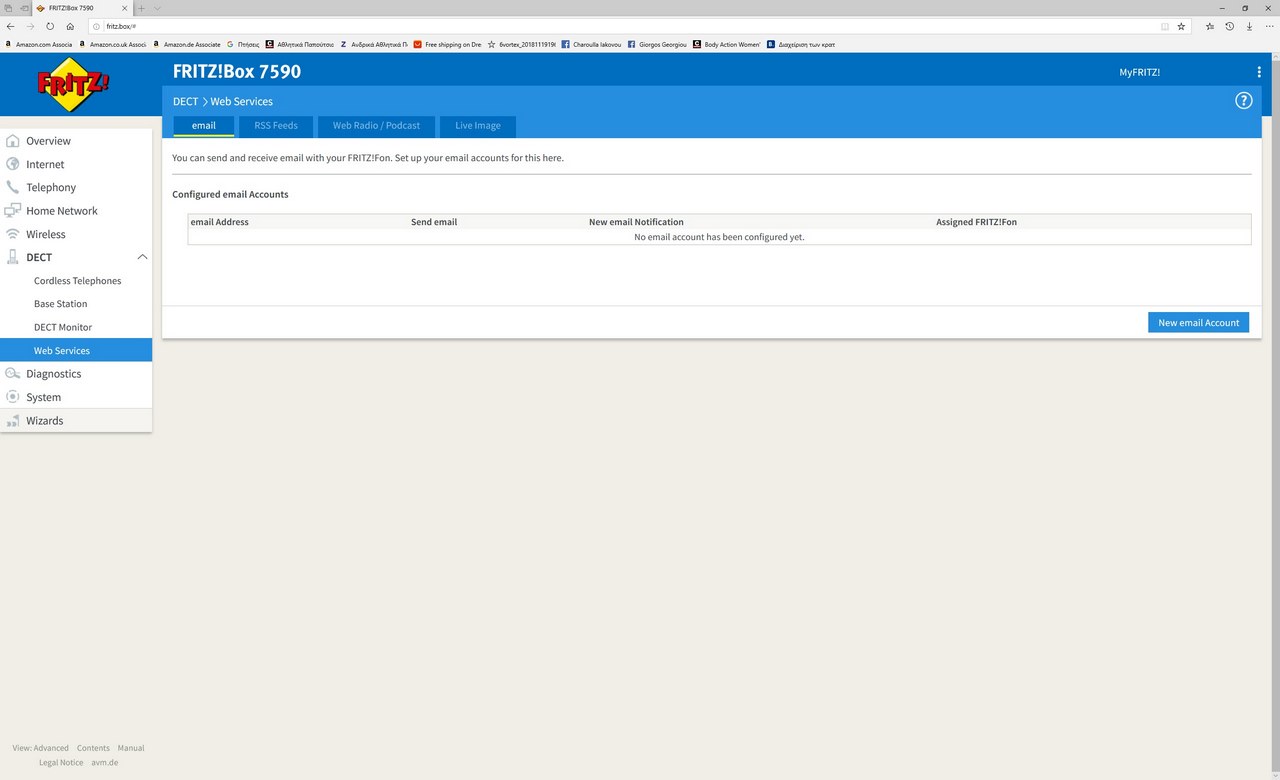Click the Telephony handset icon
Image resolution: width=1280 pixels, height=780 pixels.
point(12,187)
